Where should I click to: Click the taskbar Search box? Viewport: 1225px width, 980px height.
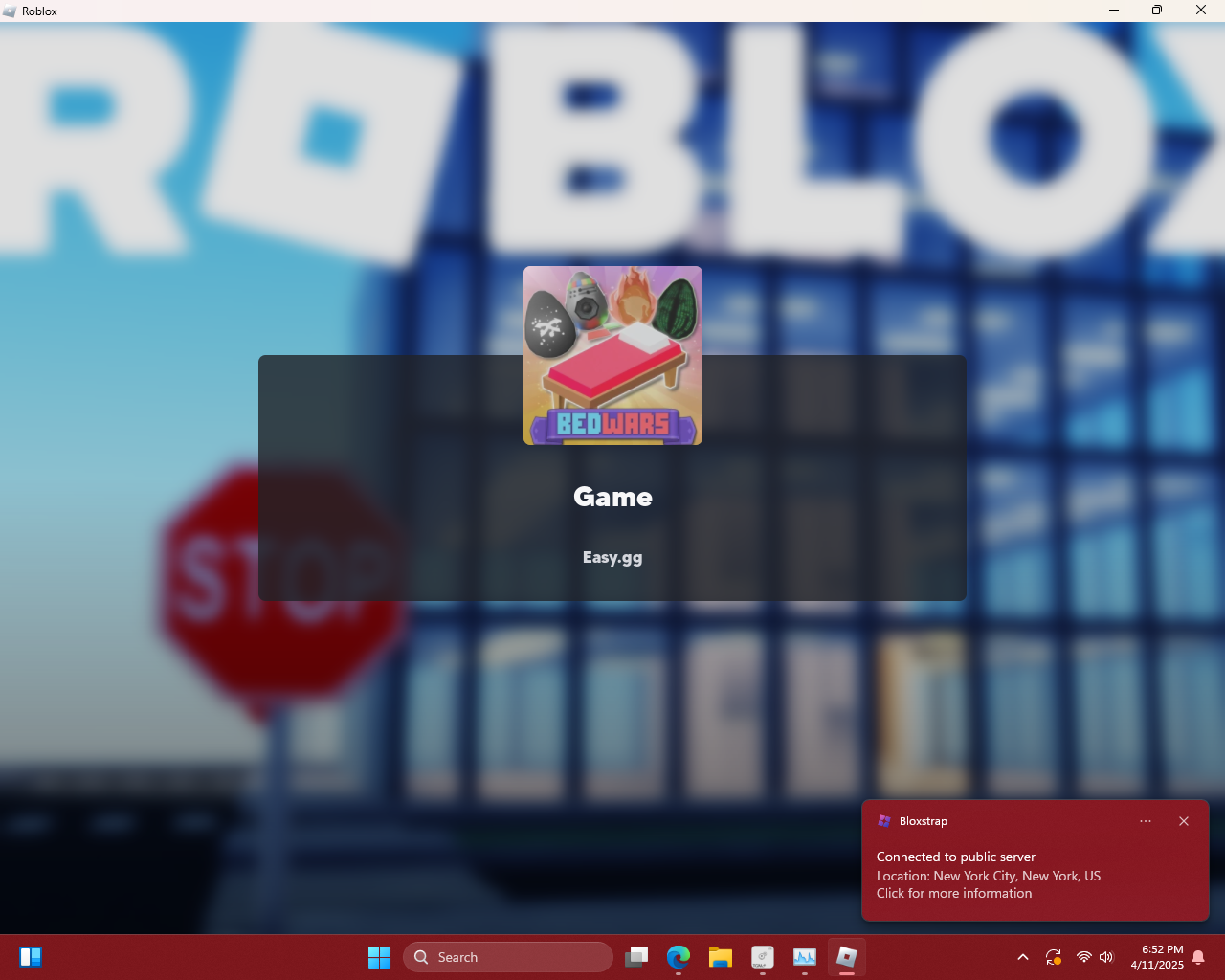[x=508, y=957]
